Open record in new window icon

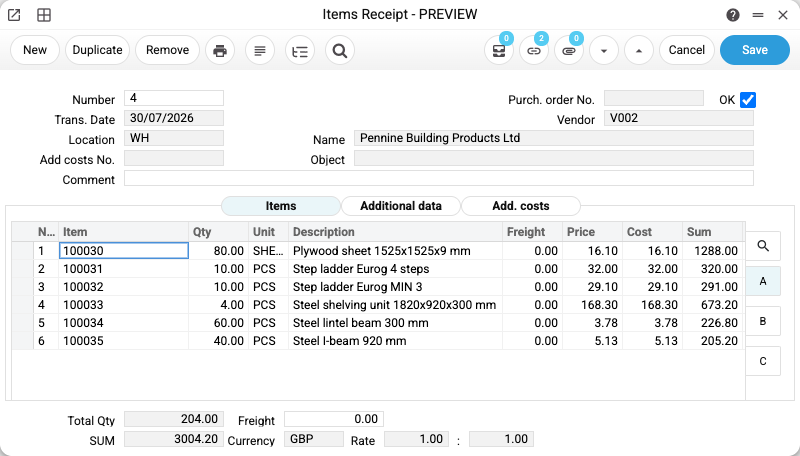pyautogui.click(x=14, y=15)
